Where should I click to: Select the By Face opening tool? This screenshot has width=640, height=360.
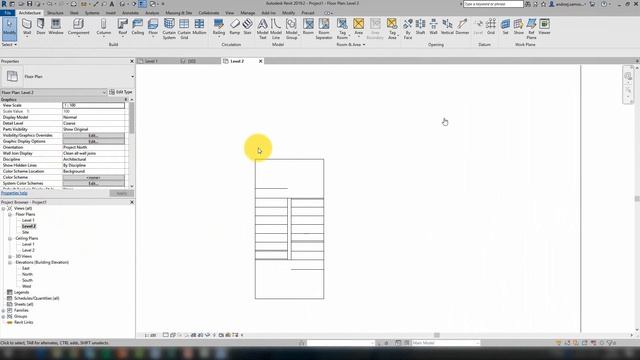(407, 29)
